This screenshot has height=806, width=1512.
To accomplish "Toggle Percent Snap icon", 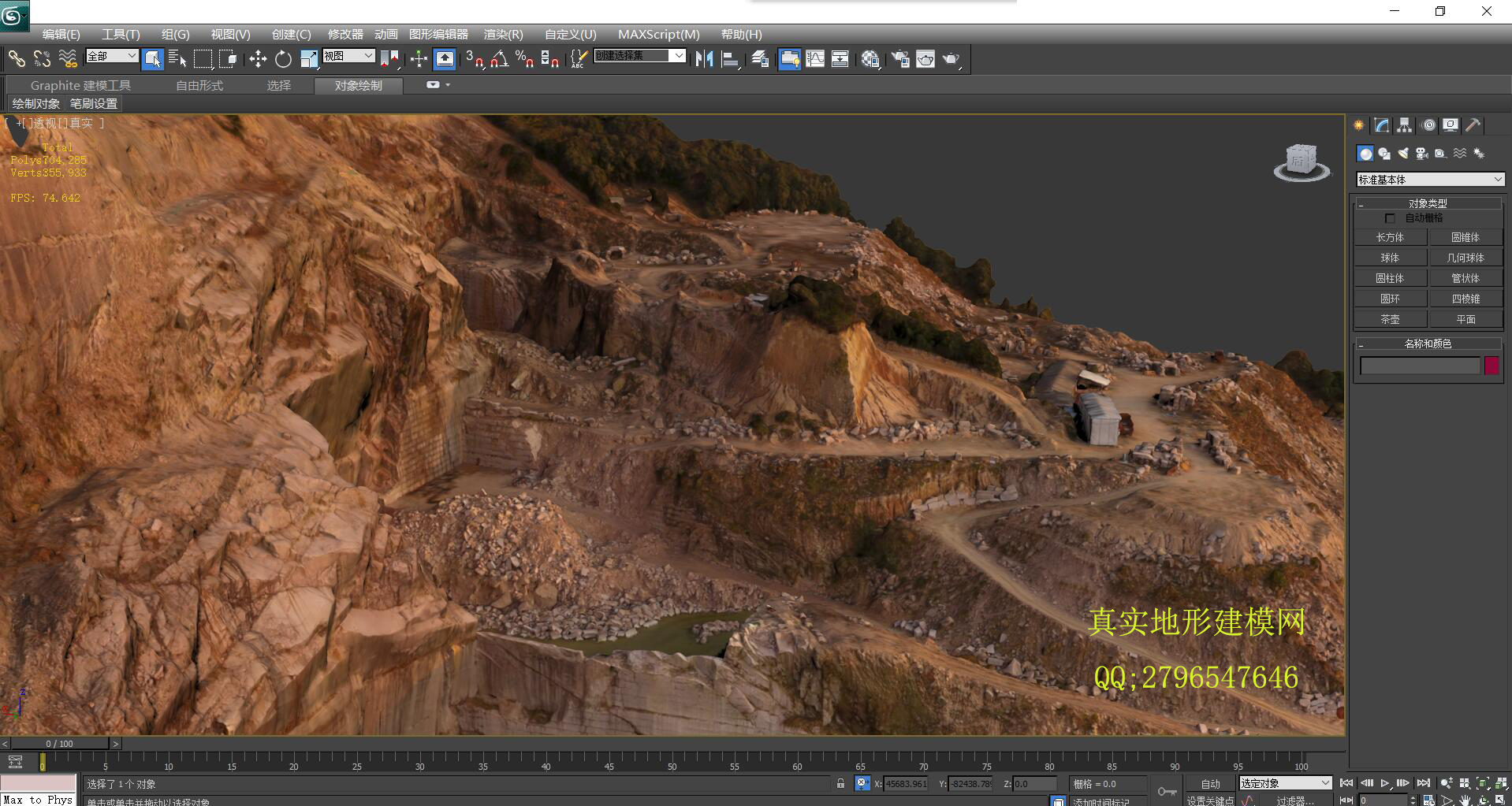I will (525, 58).
